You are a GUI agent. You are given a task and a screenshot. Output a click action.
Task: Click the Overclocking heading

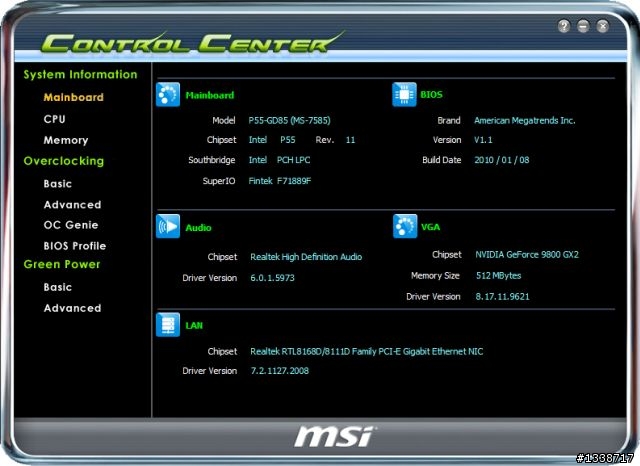tap(64, 161)
